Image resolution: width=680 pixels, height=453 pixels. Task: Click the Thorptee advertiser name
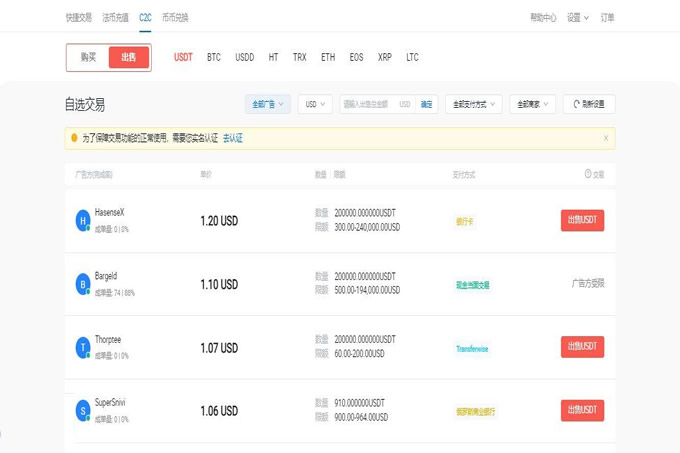[108, 339]
